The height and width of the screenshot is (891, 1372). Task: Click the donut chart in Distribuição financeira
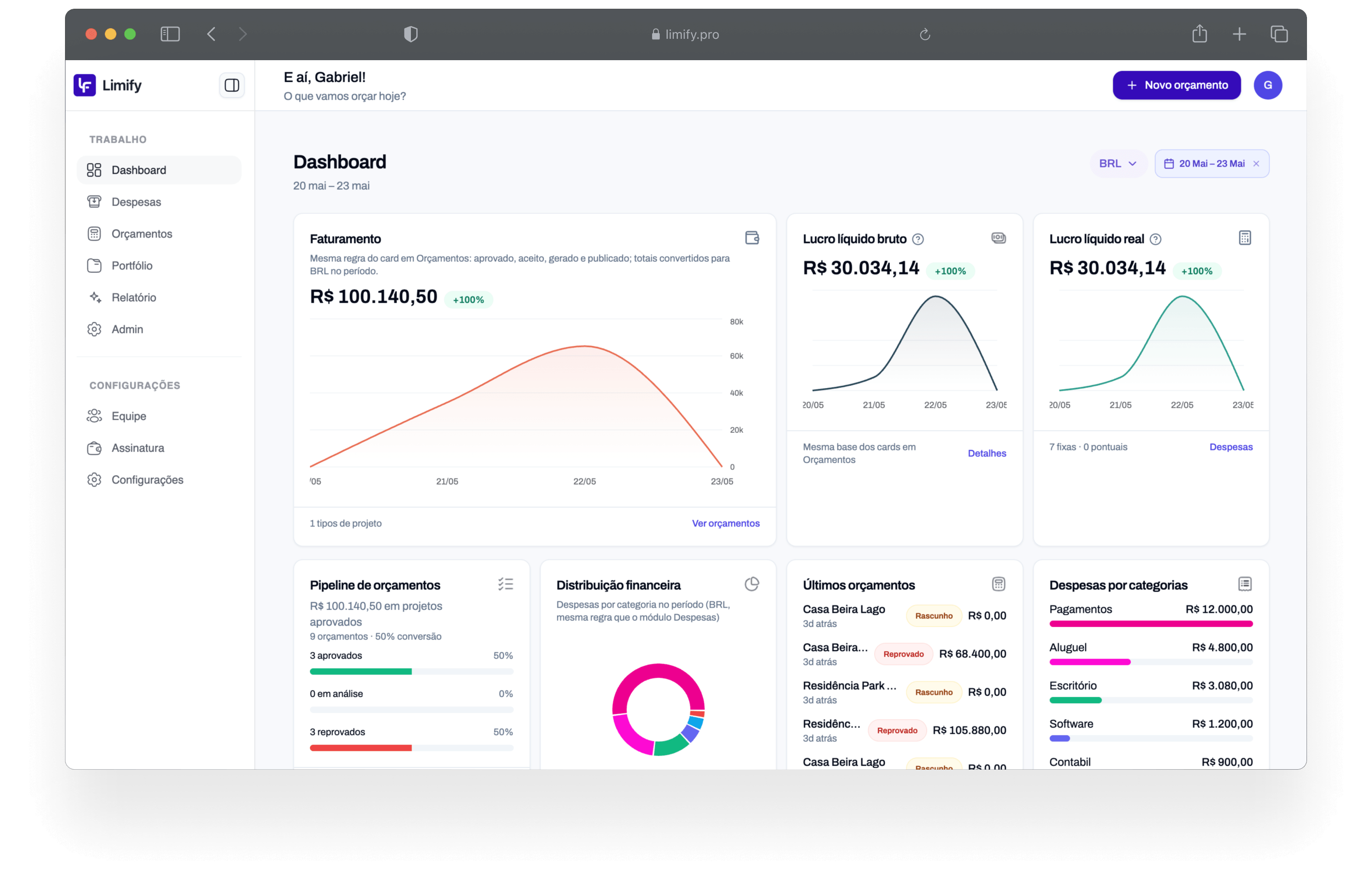658,709
